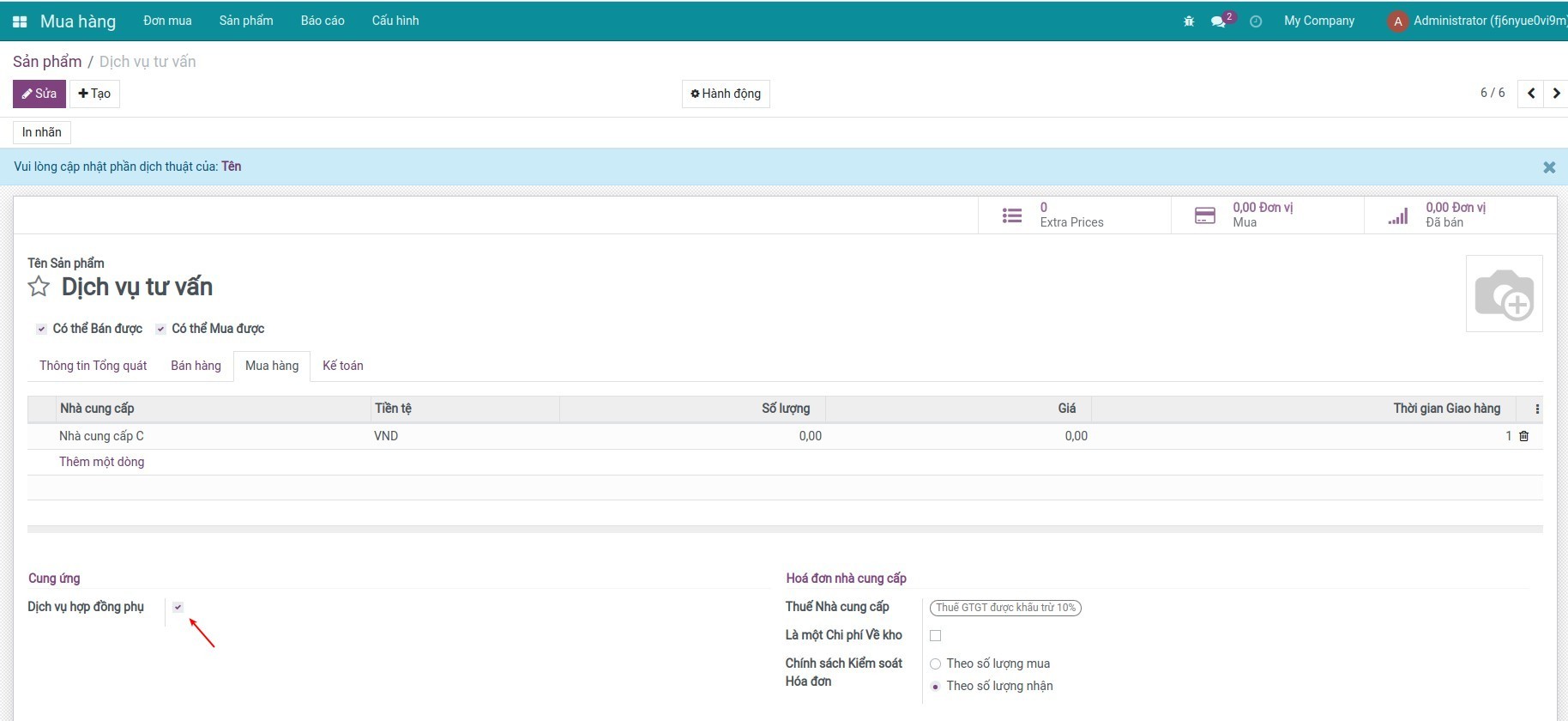Click the Thêm một dòng link
The width and height of the screenshot is (1568, 721).
[101, 462]
